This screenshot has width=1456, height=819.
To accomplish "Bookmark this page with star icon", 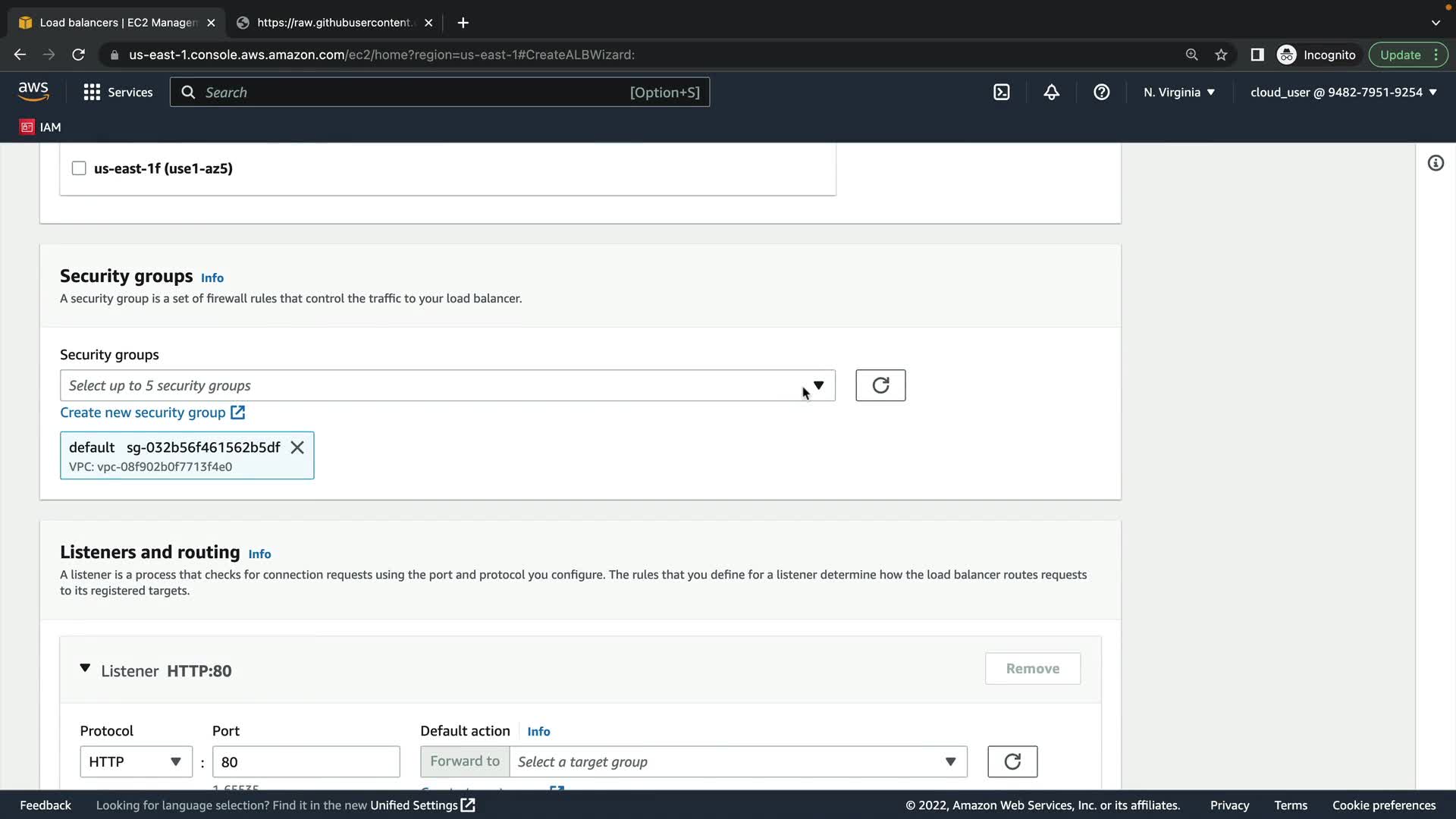I will [1221, 55].
